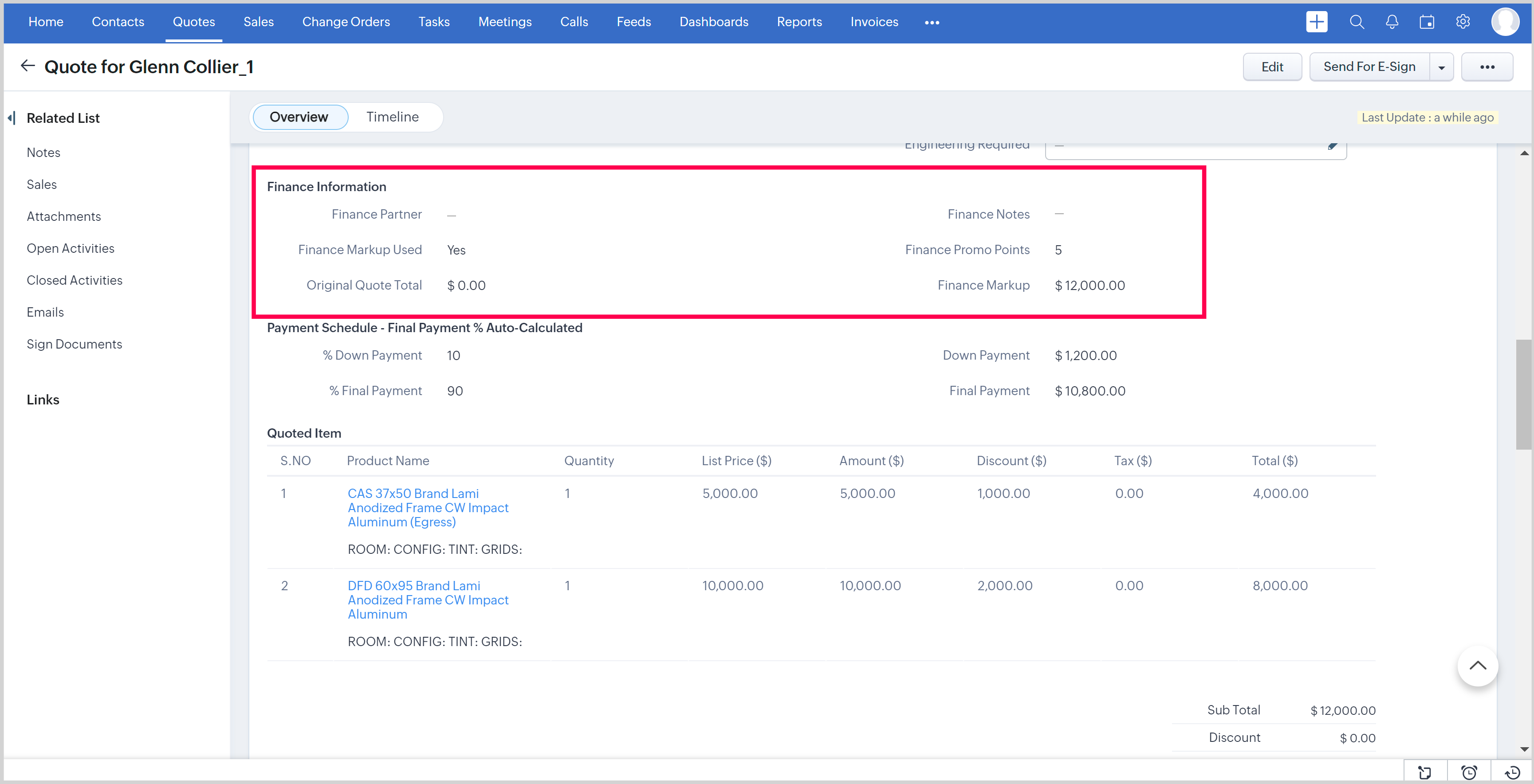1534x784 pixels.
Task: Click the pencil edit icon on Engineering Required
Action: [x=1333, y=146]
